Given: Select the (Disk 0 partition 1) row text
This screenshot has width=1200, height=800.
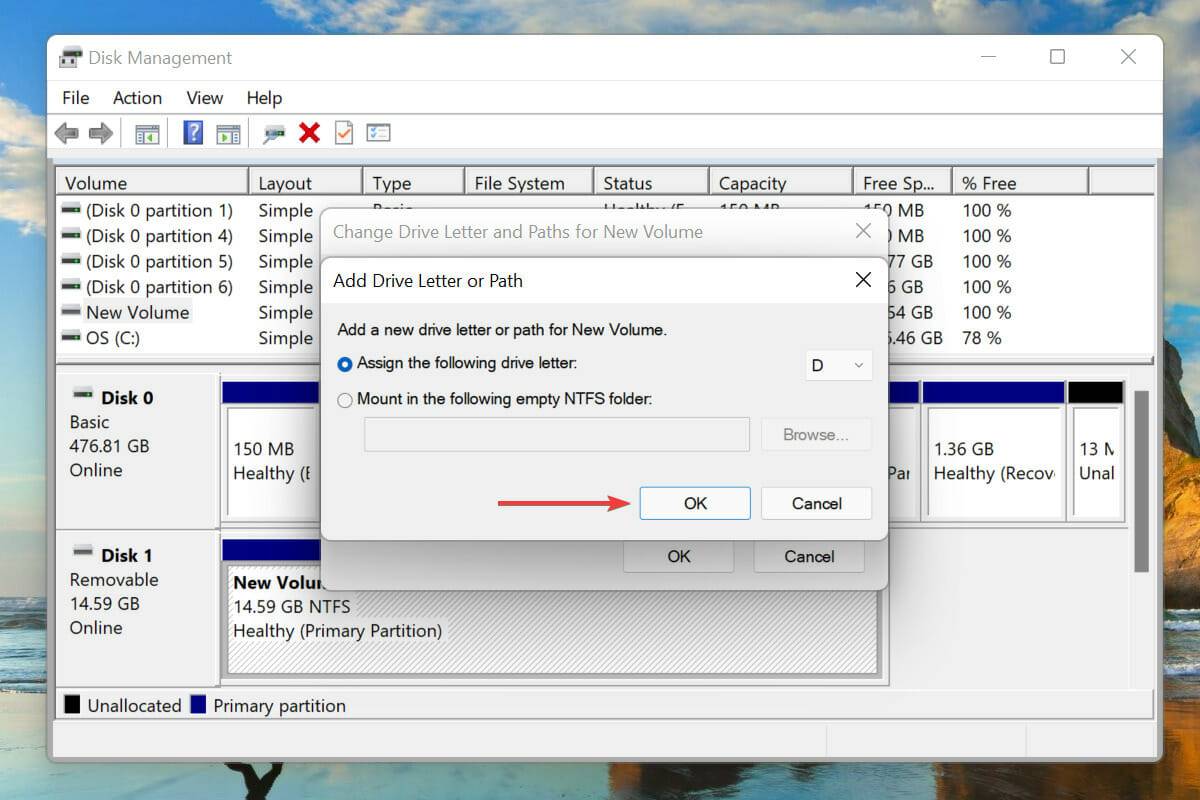Looking at the screenshot, I should click(x=159, y=210).
